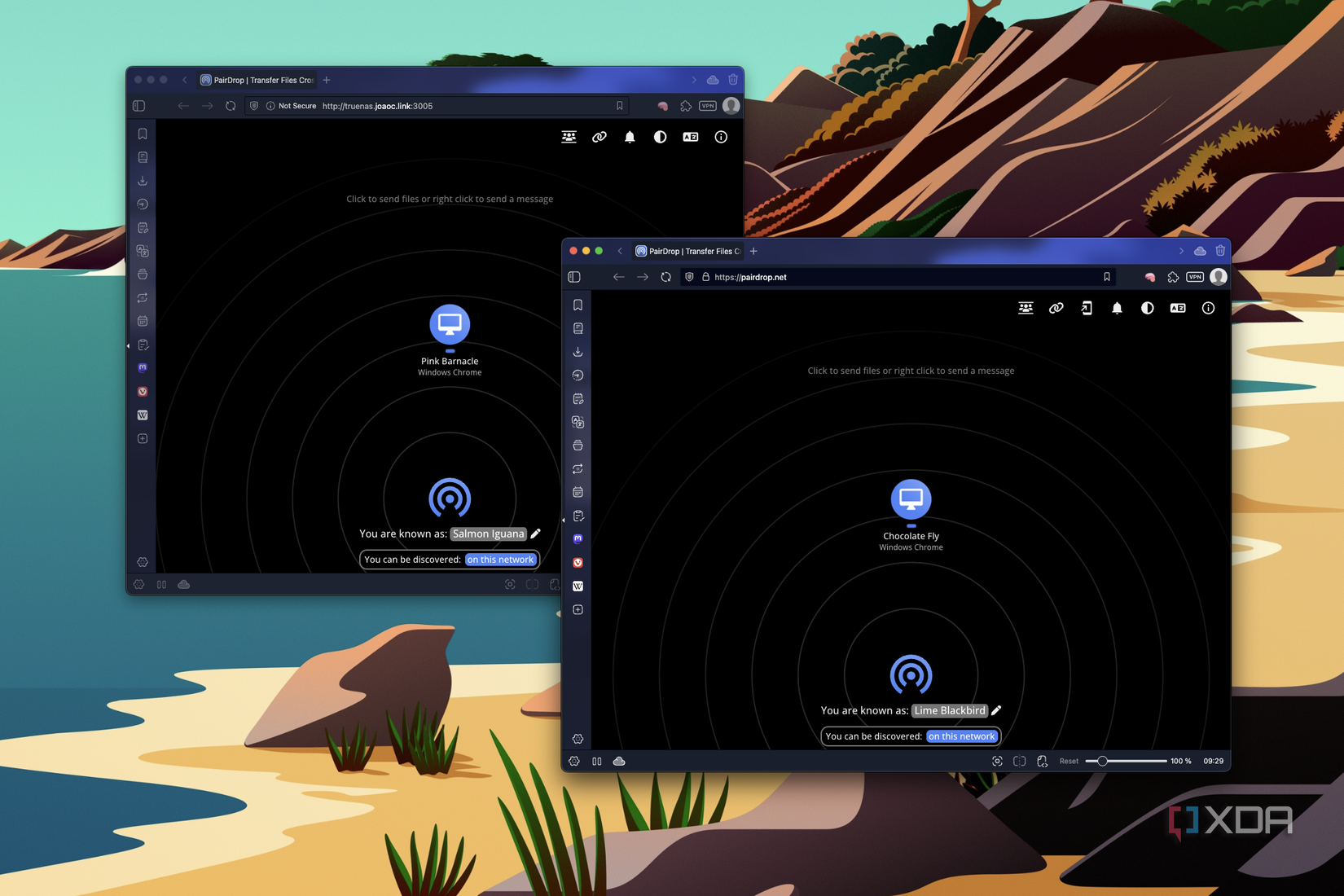Join a public room via the link icon
1344x896 pixels.
(x=1056, y=308)
